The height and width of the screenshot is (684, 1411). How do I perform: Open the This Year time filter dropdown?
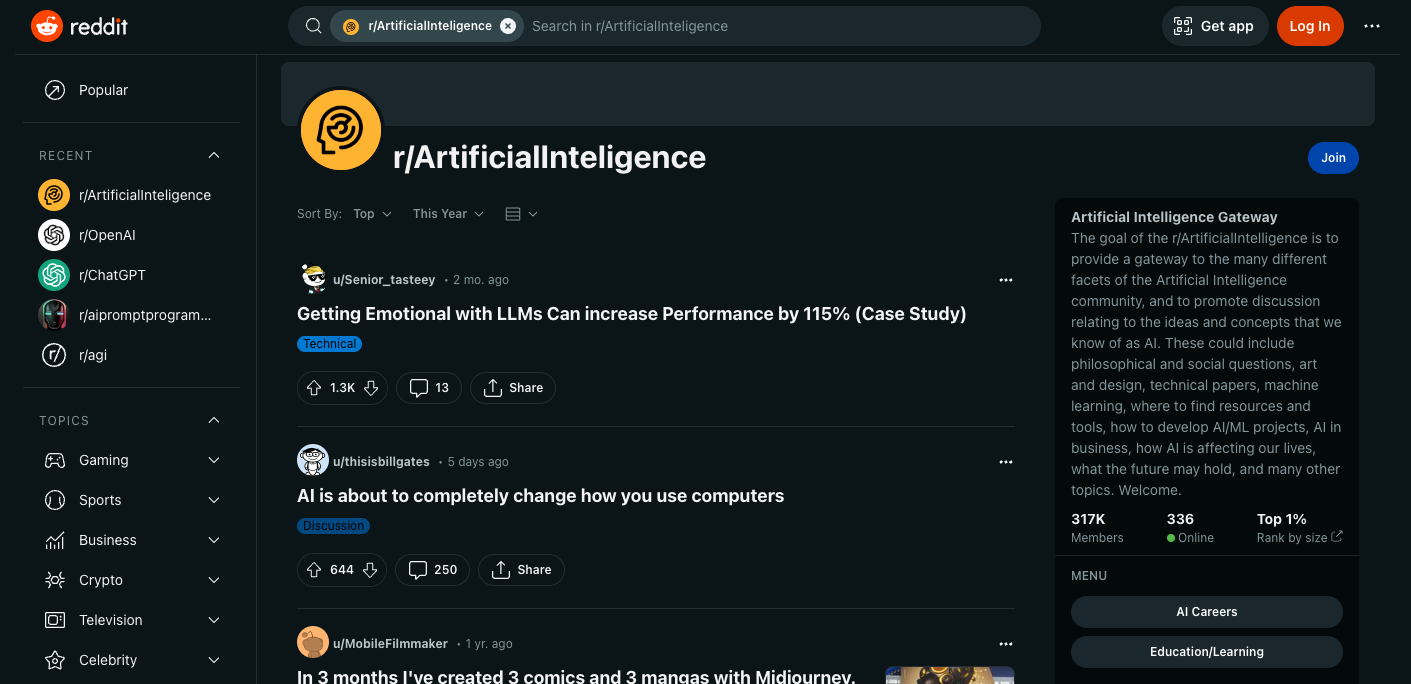click(x=447, y=213)
